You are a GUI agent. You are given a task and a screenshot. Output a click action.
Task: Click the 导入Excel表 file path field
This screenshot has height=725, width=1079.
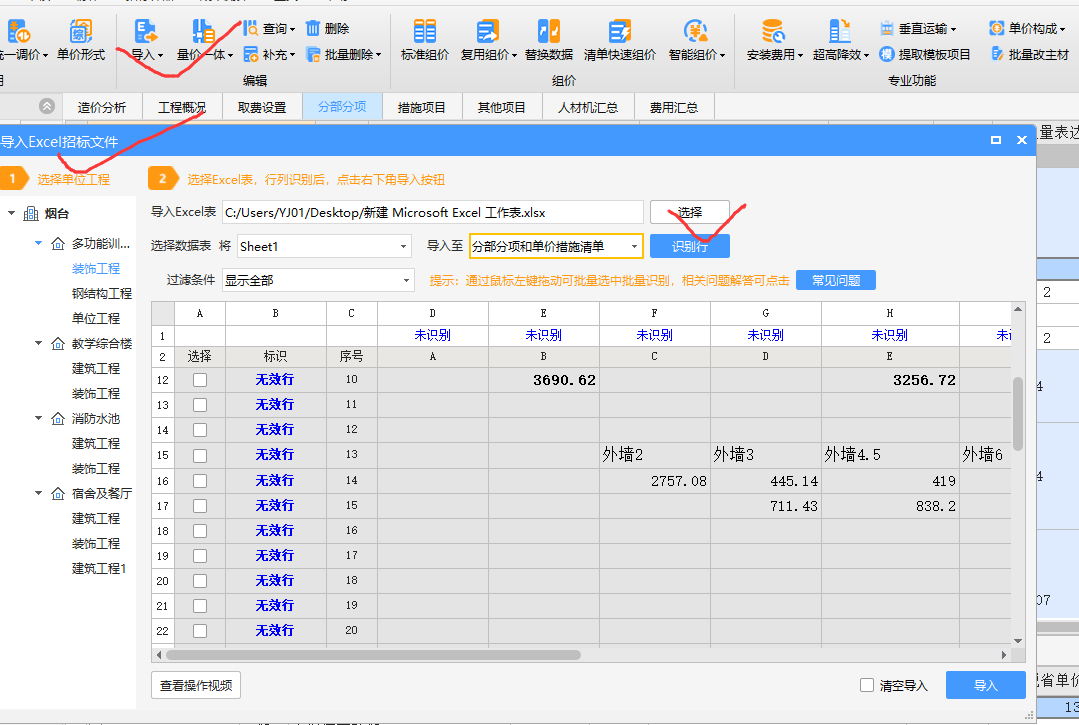433,213
